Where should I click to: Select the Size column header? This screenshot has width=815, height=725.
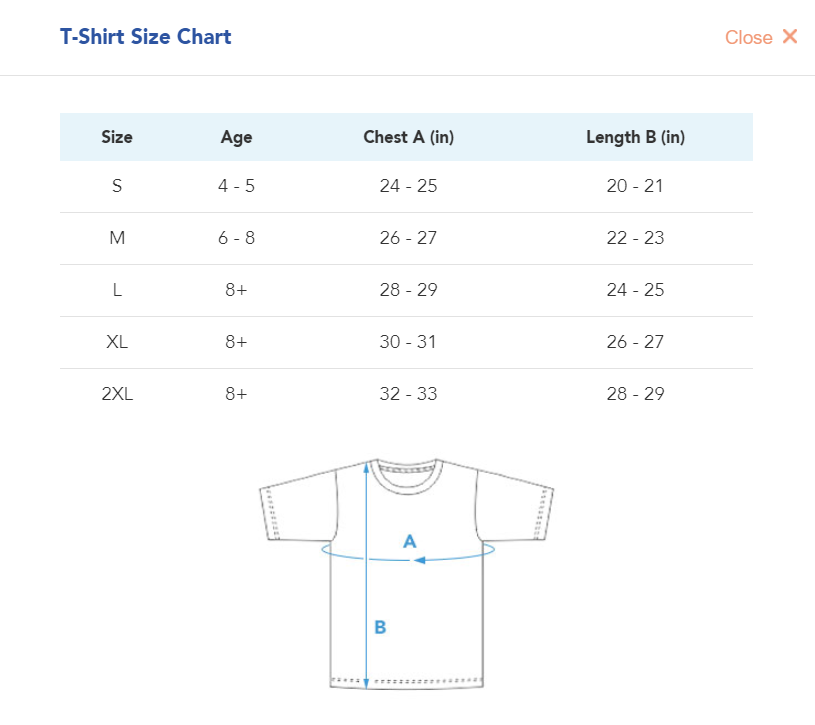117,137
